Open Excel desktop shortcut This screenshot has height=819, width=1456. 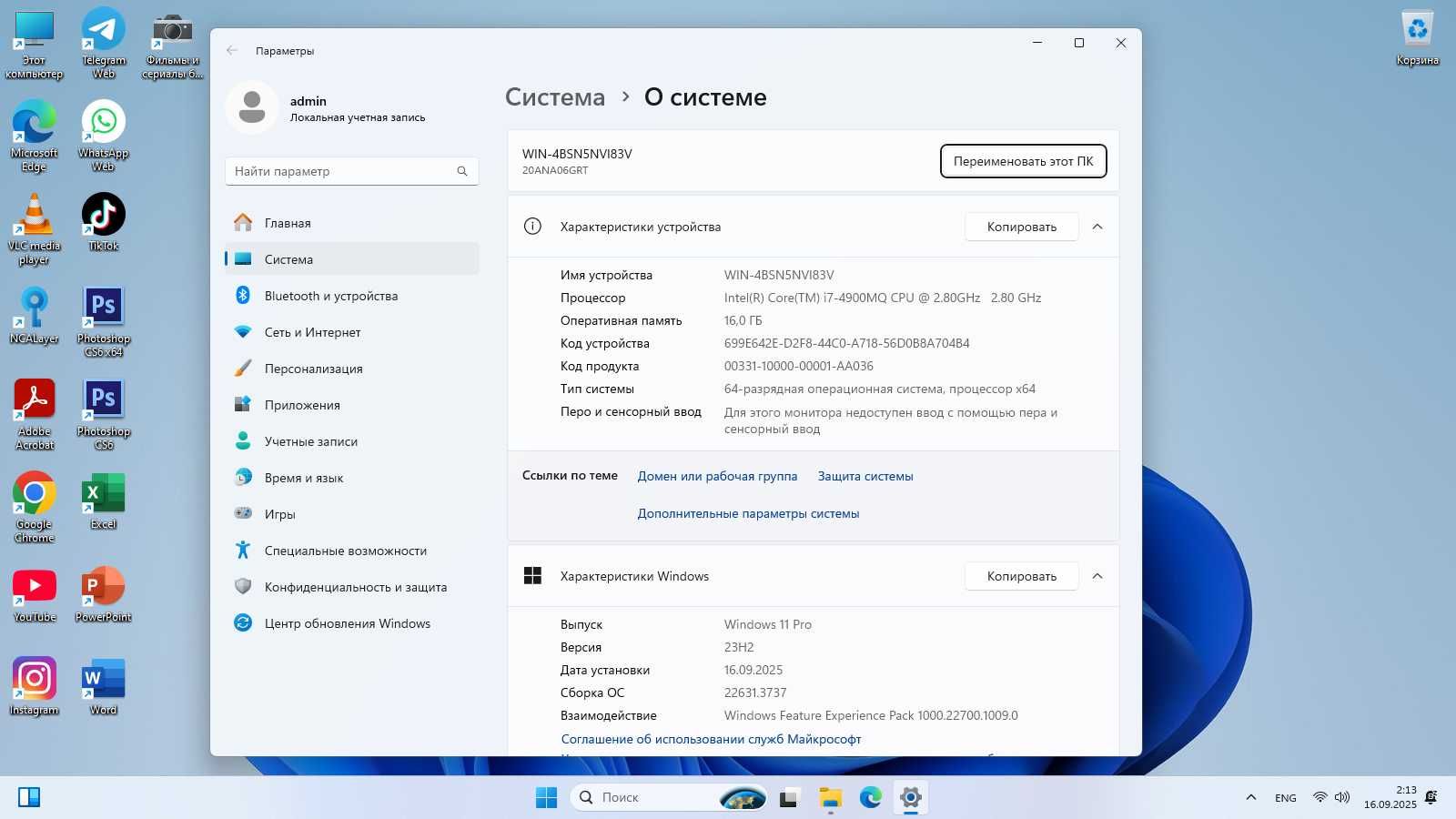click(104, 500)
